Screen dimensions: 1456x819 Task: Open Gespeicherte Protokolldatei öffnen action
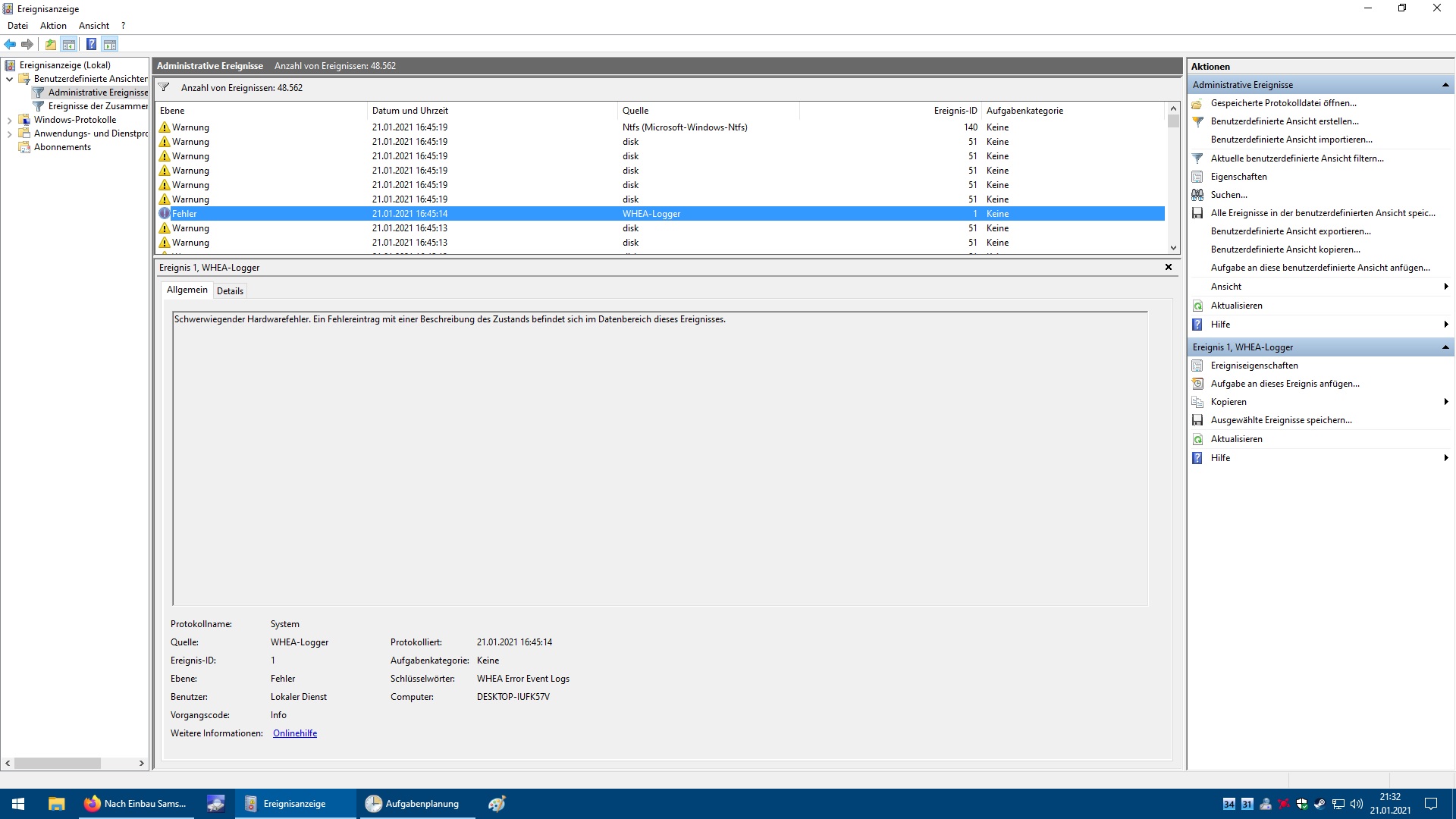pos(1283,103)
